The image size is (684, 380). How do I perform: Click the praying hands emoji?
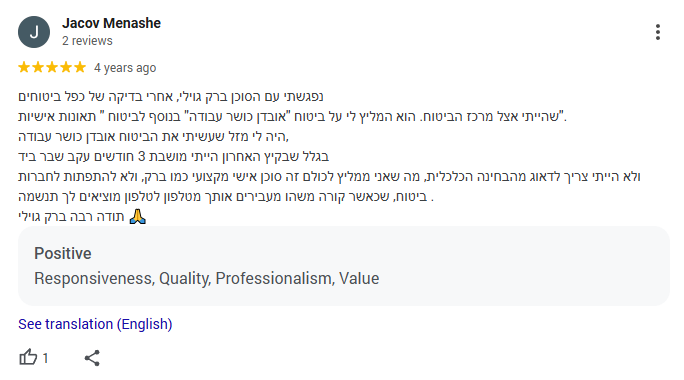click(137, 216)
